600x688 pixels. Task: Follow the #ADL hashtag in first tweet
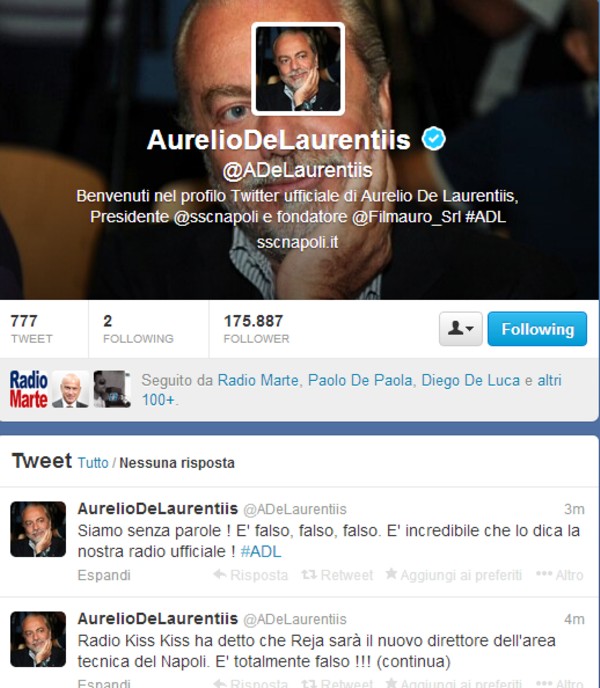click(261, 552)
